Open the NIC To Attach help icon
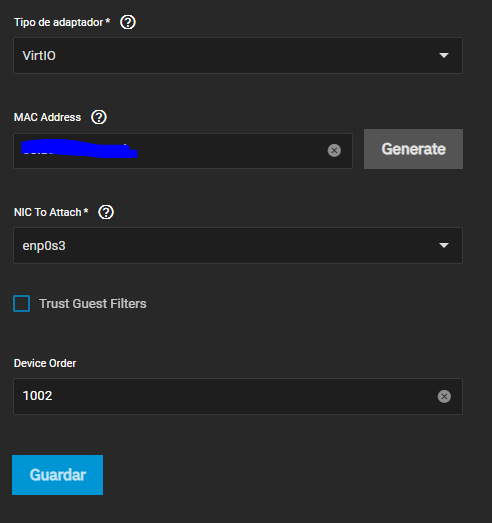This screenshot has width=492, height=523. click(x=106, y=212)
